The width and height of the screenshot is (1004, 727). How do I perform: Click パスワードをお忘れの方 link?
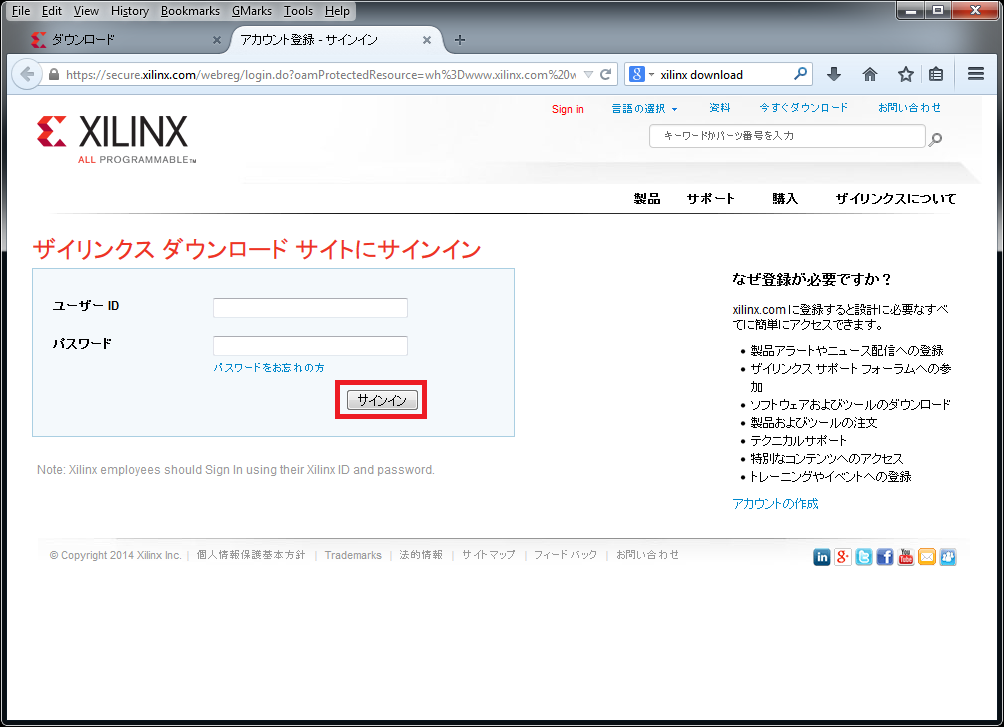[x=269, y=368]
